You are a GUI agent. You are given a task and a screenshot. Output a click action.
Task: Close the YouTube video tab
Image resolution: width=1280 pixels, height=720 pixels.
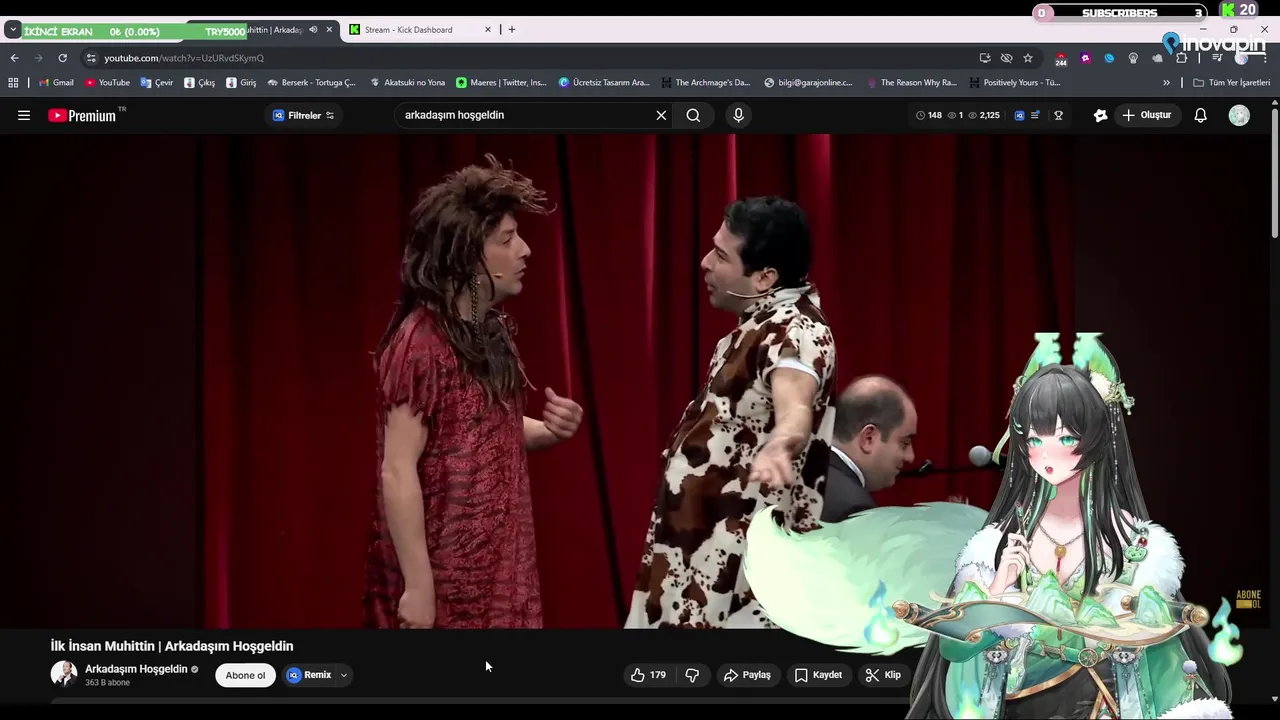[x=329, y=30]
